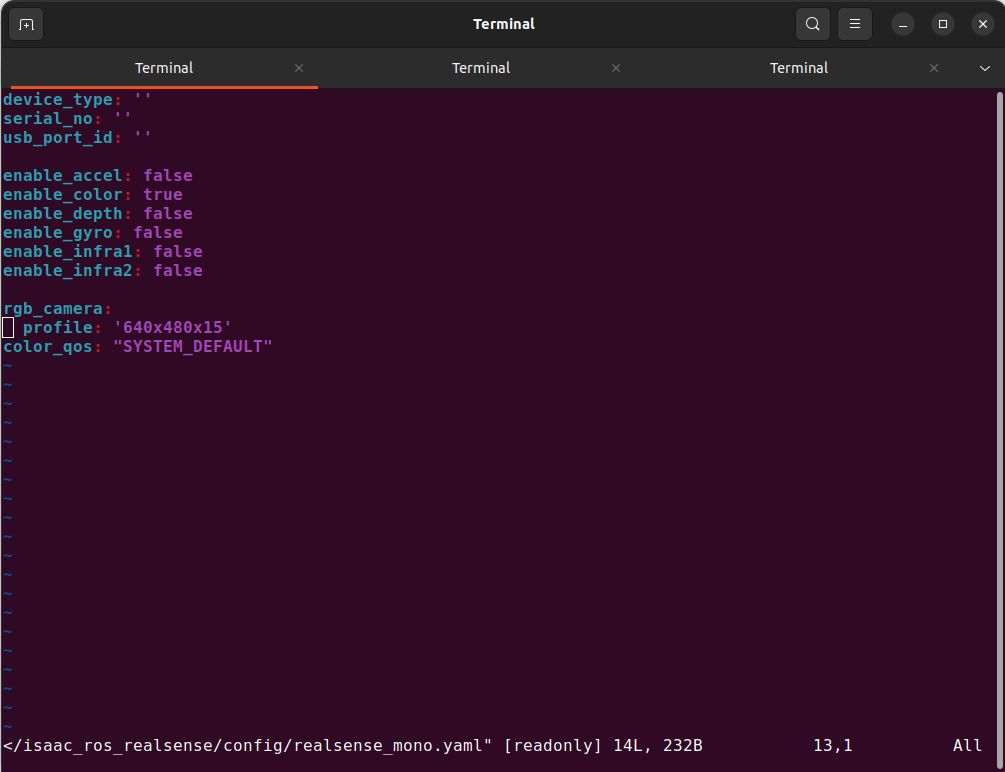1005x772 pixels.
Task: Open a new terminal tab
Action: [26, 24]
